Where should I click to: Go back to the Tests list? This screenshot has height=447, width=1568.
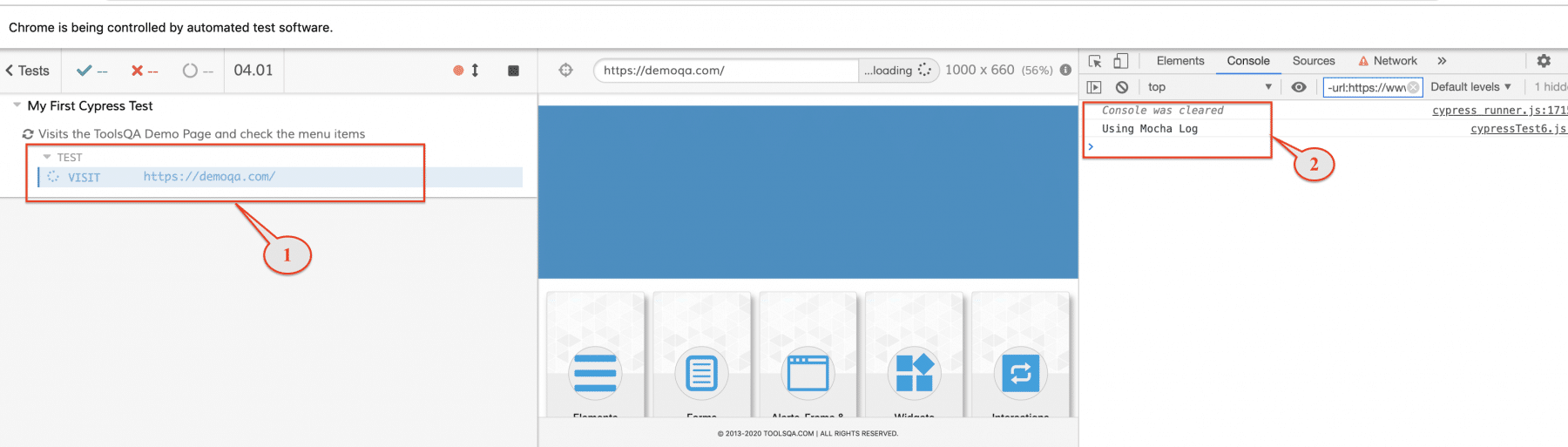28,71
